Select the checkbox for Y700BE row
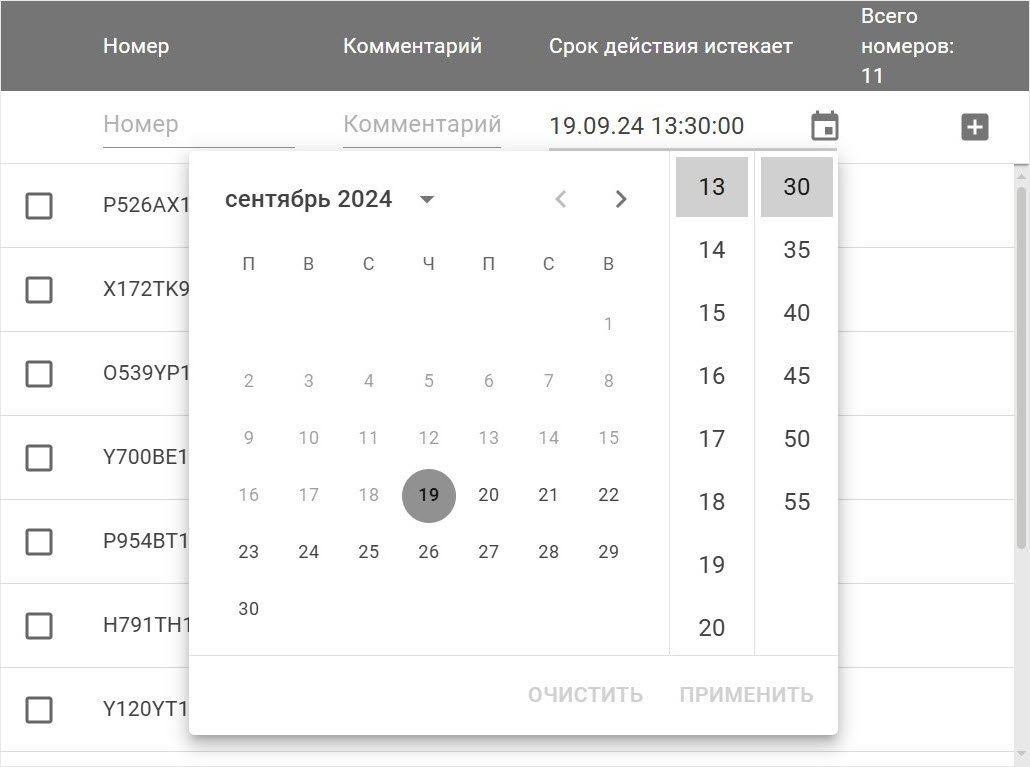 click(x=39, y=458)
